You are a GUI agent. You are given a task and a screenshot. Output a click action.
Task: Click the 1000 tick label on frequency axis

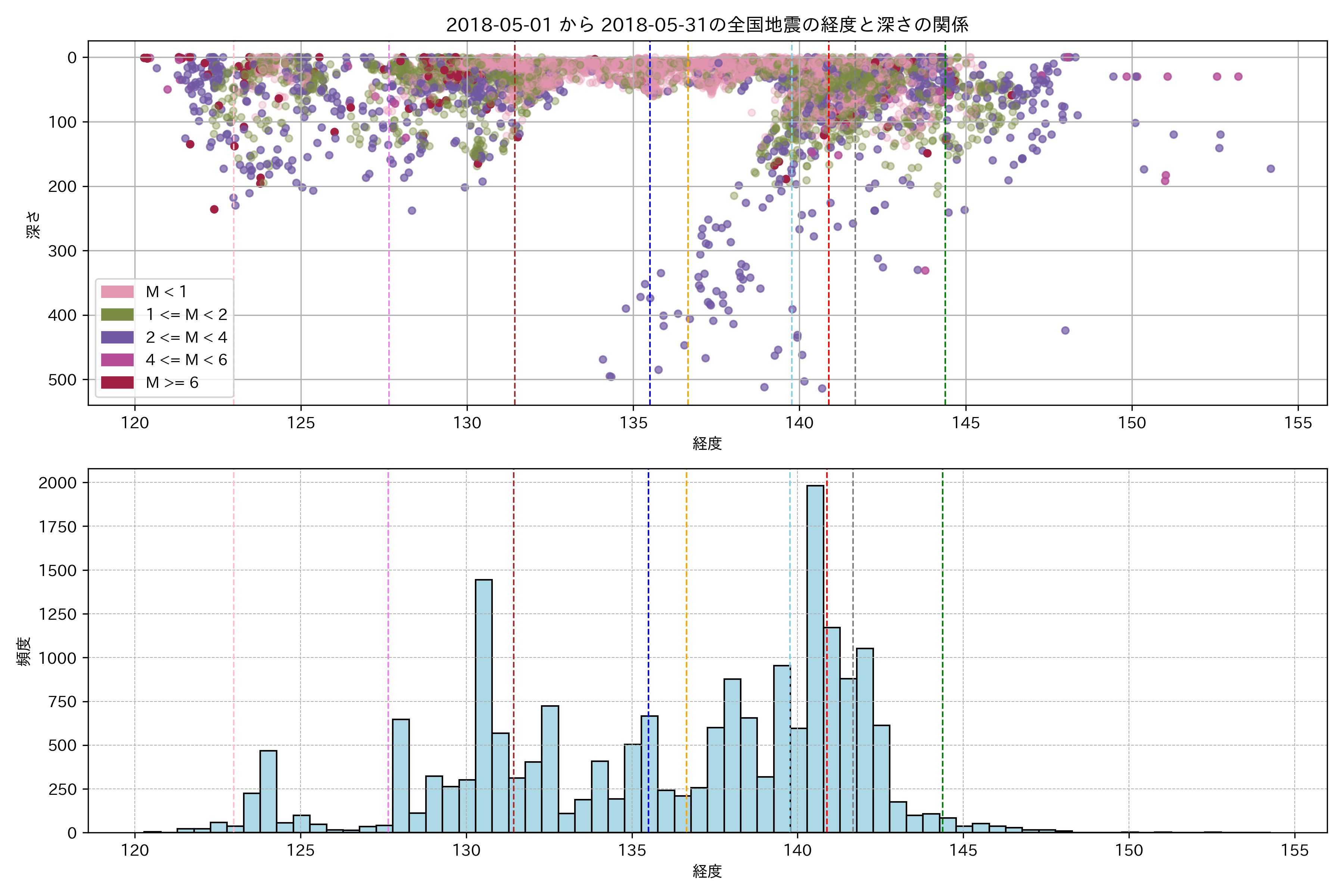(x=57, y=658)
